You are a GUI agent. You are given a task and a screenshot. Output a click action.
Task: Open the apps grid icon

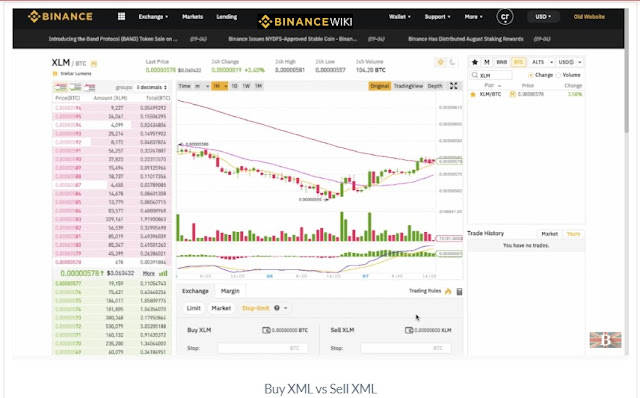point(121,16)
